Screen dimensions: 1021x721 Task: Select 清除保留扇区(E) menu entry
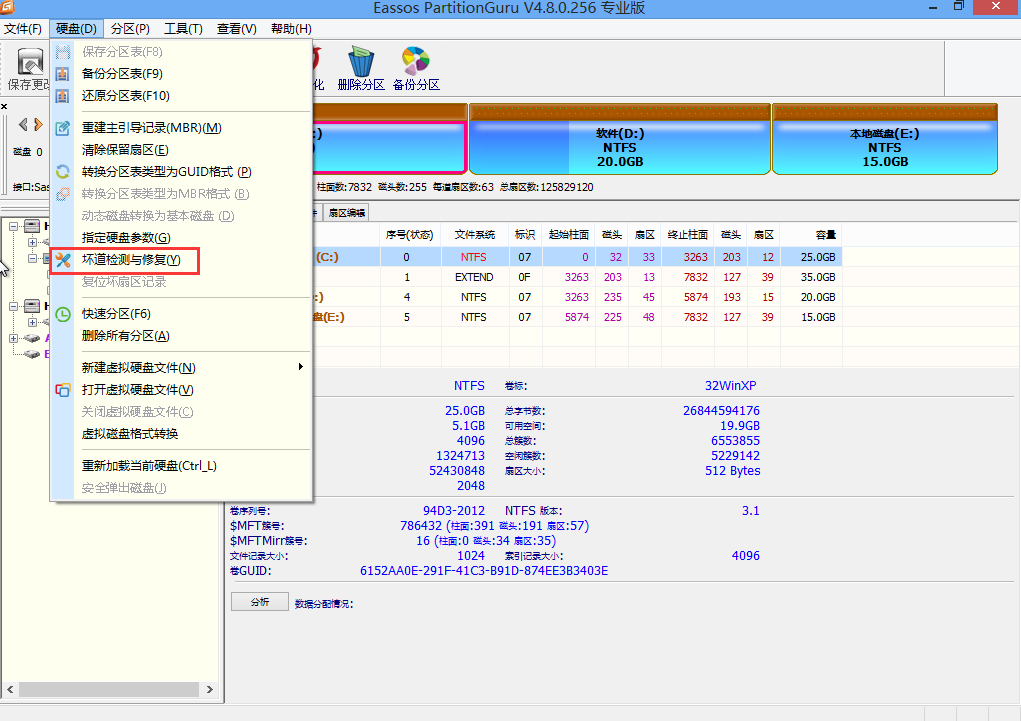click(182, 150)
